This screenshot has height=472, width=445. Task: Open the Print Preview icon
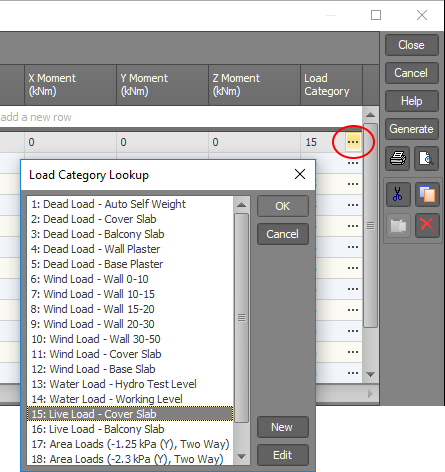point(426,158)
